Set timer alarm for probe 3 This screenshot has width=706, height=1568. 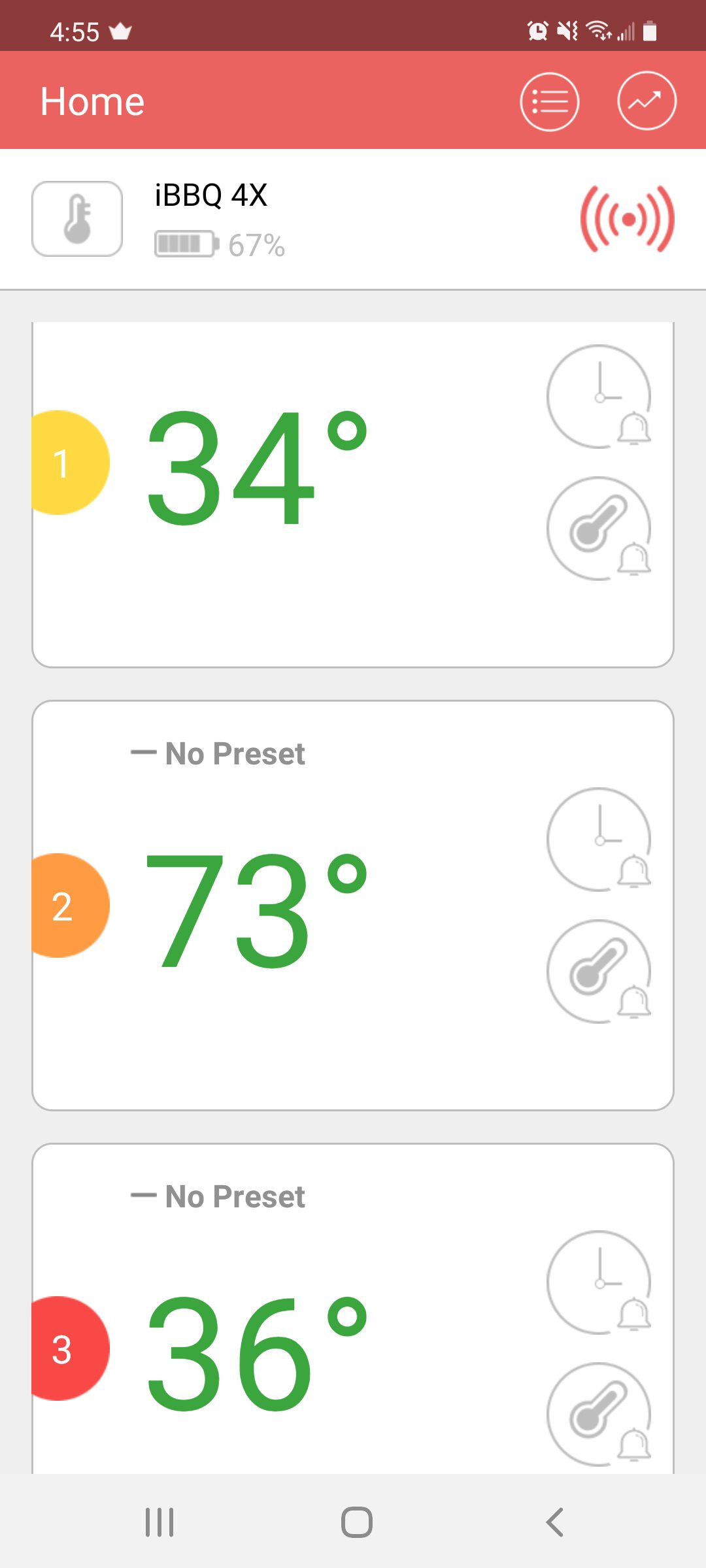[x=599, y=1282]
